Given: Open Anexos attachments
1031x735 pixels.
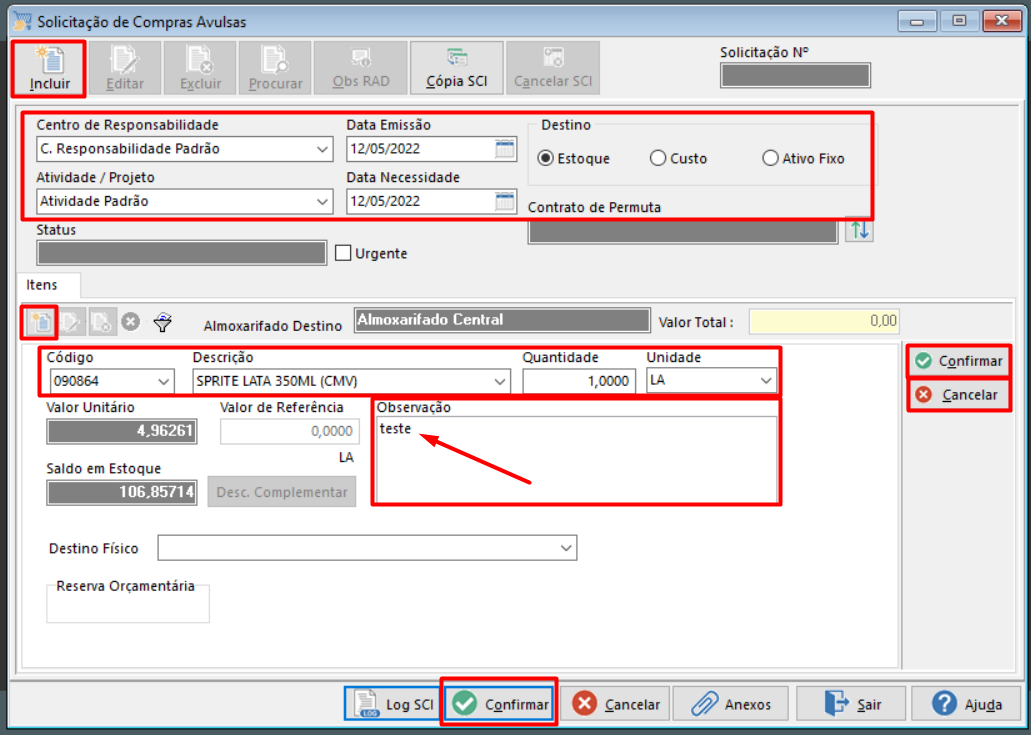Looking at the screenshot, I should click(731, 704).
